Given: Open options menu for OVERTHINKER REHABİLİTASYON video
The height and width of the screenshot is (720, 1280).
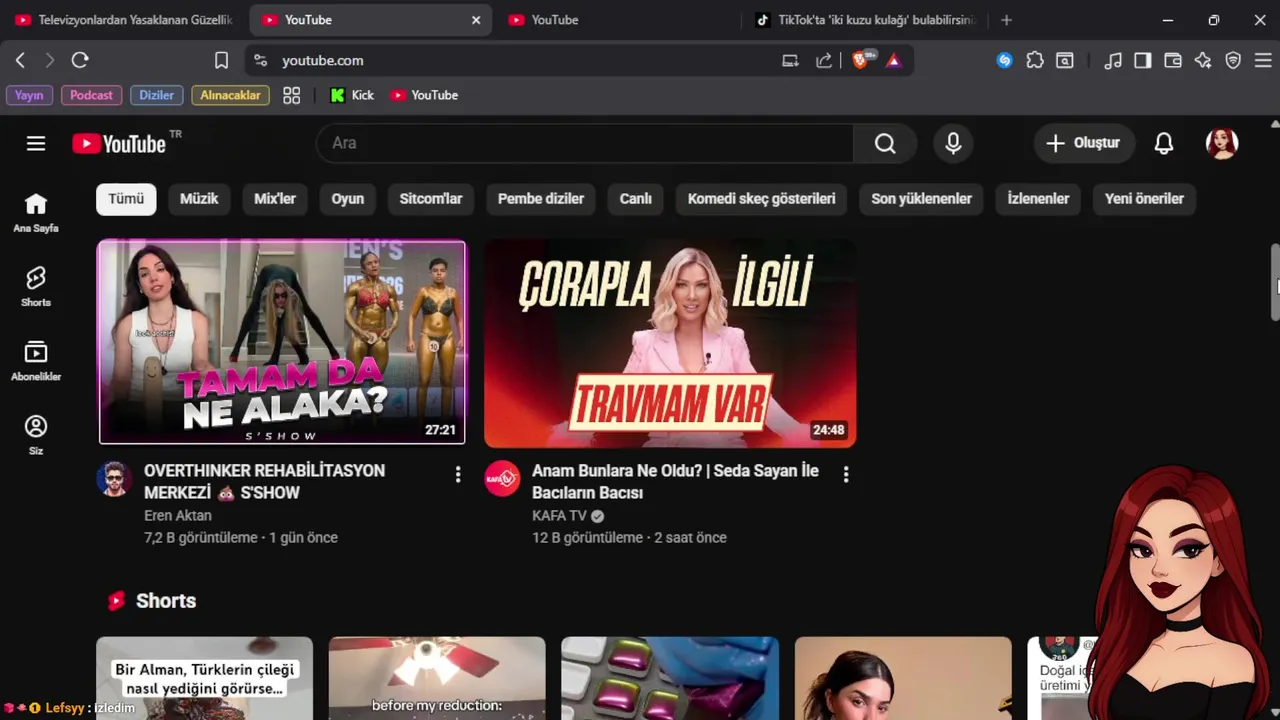Looking at the screenshot, I should click(458, 474).
